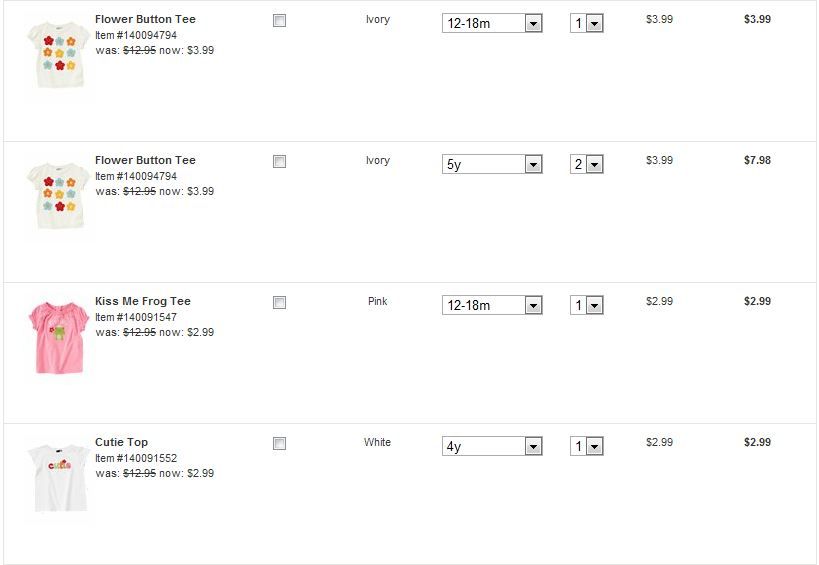Click the pink Kiss Me Frog Tee thumbnail
The width and height of the screenshot is (819, 565).
click(58, 335)
